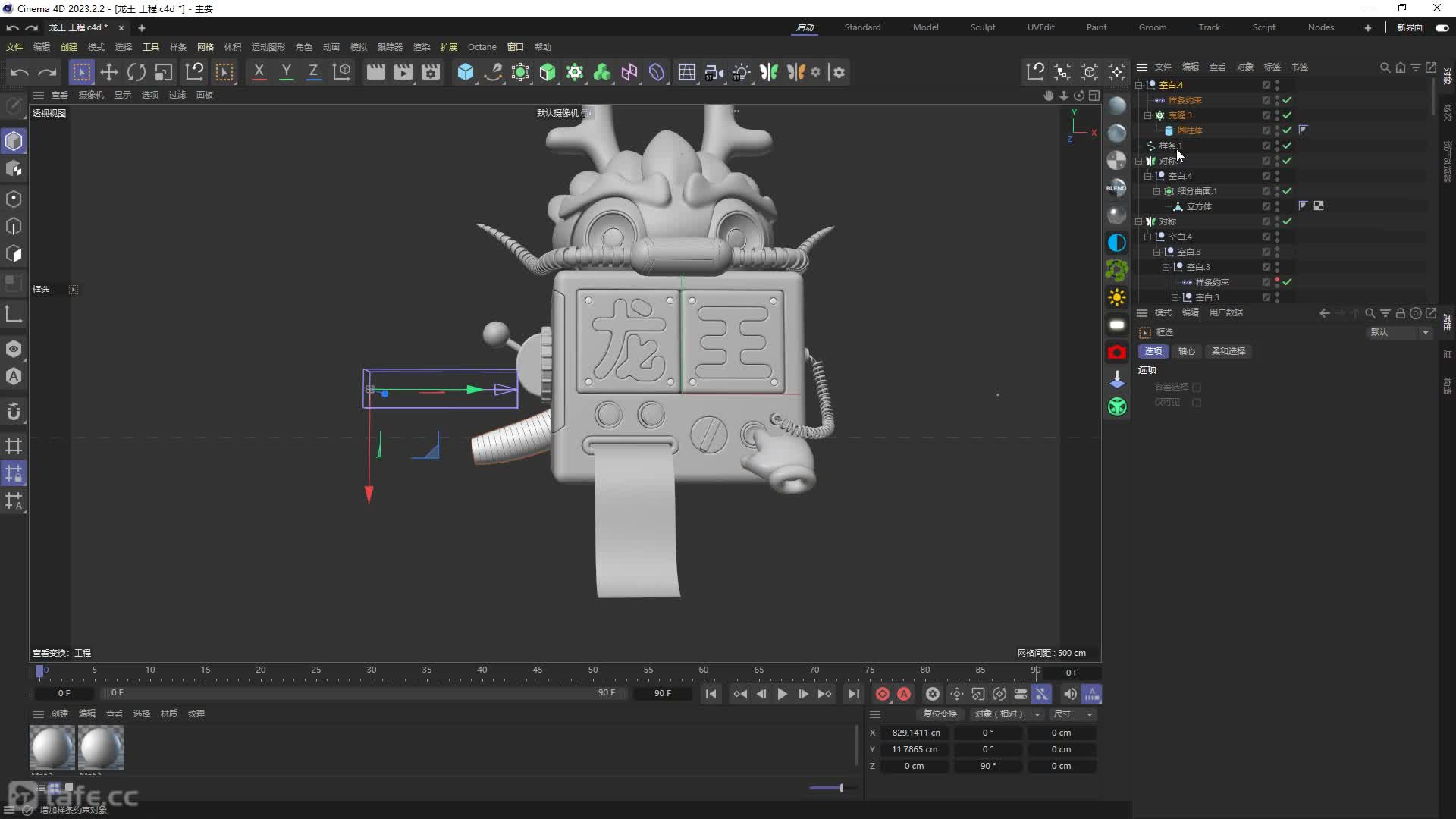The width and height of the screenshot is (1456, 819).
Task: Click the yellow sun light icon
Action: (1117, 297)
